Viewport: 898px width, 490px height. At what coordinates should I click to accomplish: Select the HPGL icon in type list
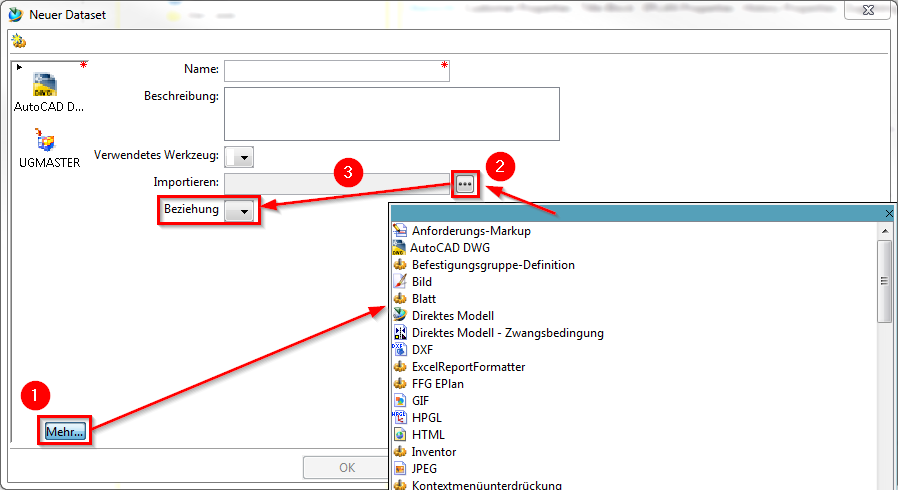400,418
